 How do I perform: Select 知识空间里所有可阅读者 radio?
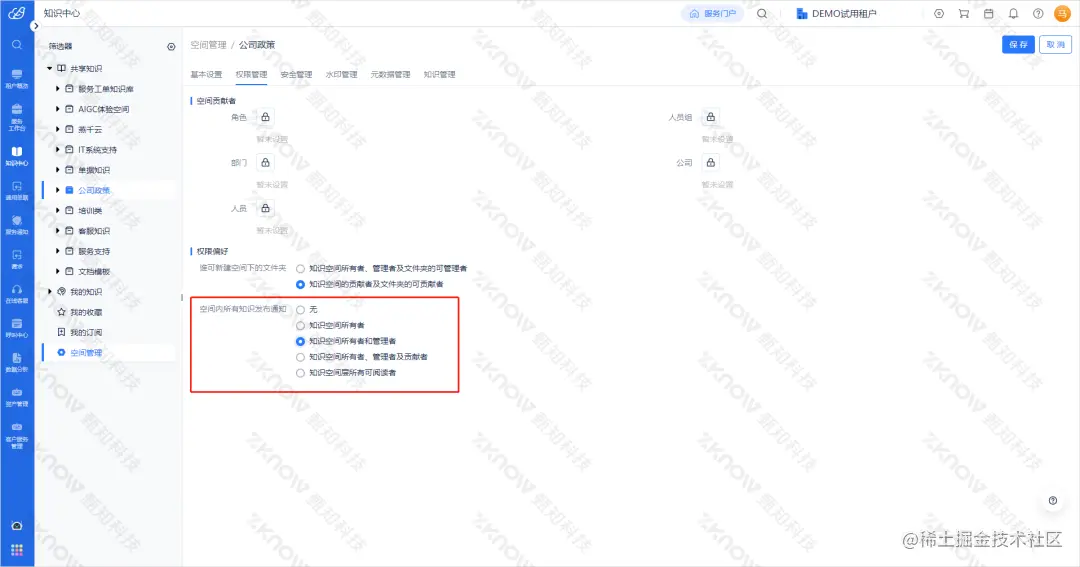pos(300,373)
